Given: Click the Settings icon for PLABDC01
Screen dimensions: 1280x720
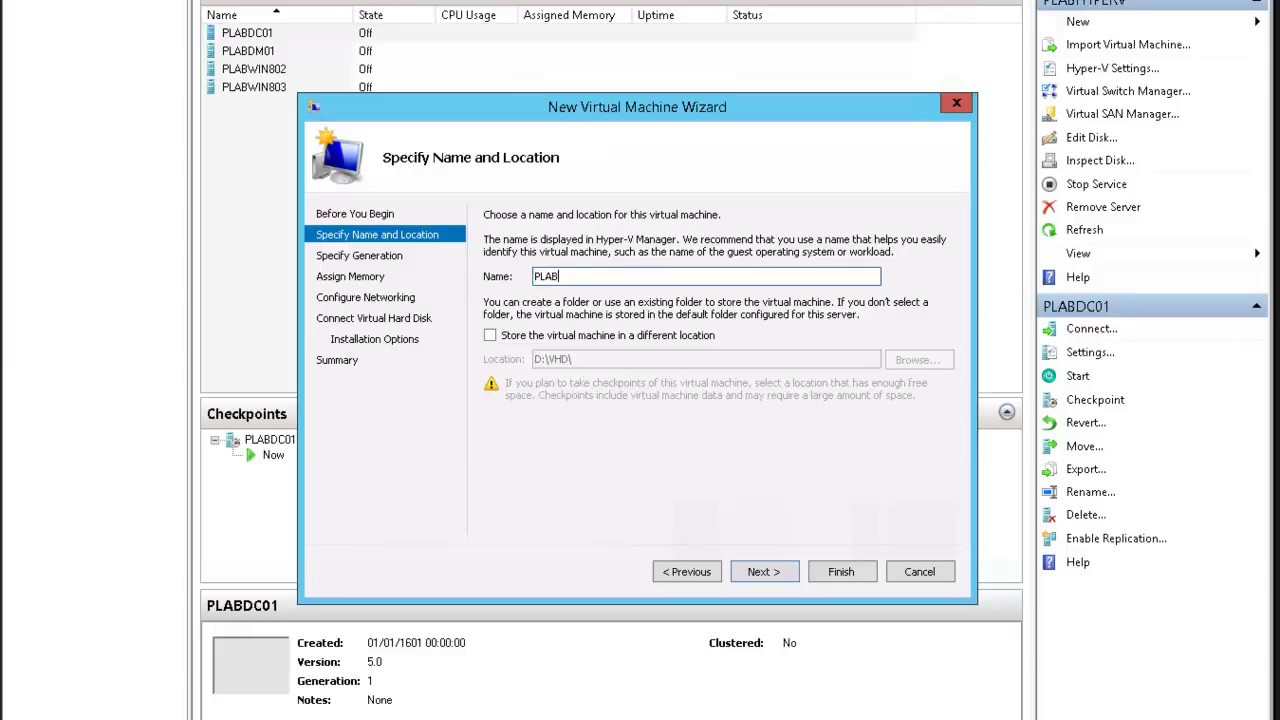Looking at the screenshot, I should click(1049, 352).
